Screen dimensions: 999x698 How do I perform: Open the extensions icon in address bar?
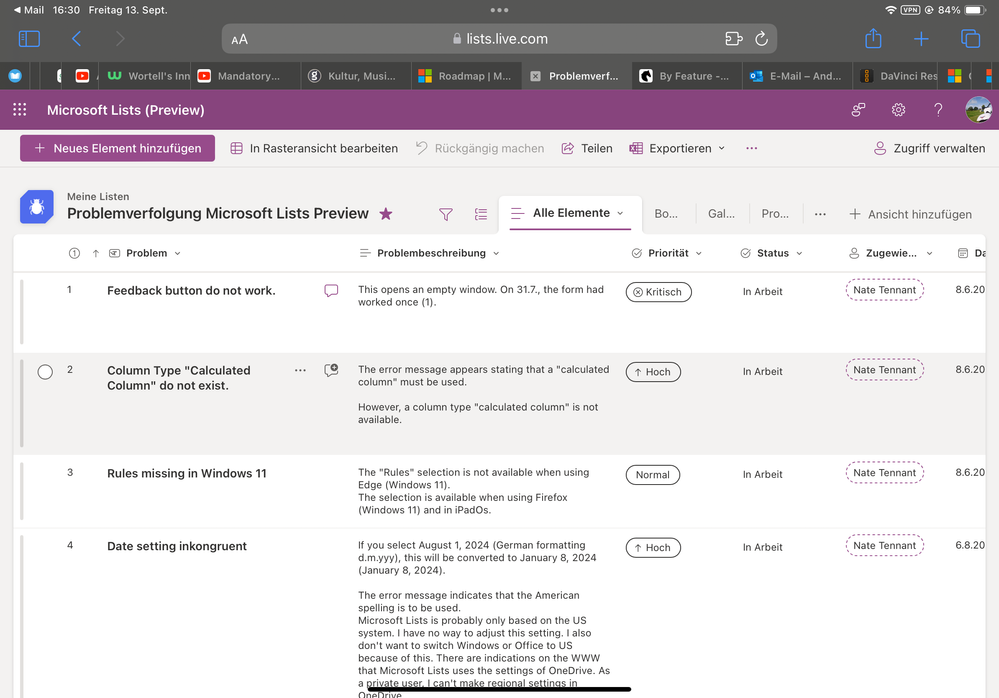734,39
